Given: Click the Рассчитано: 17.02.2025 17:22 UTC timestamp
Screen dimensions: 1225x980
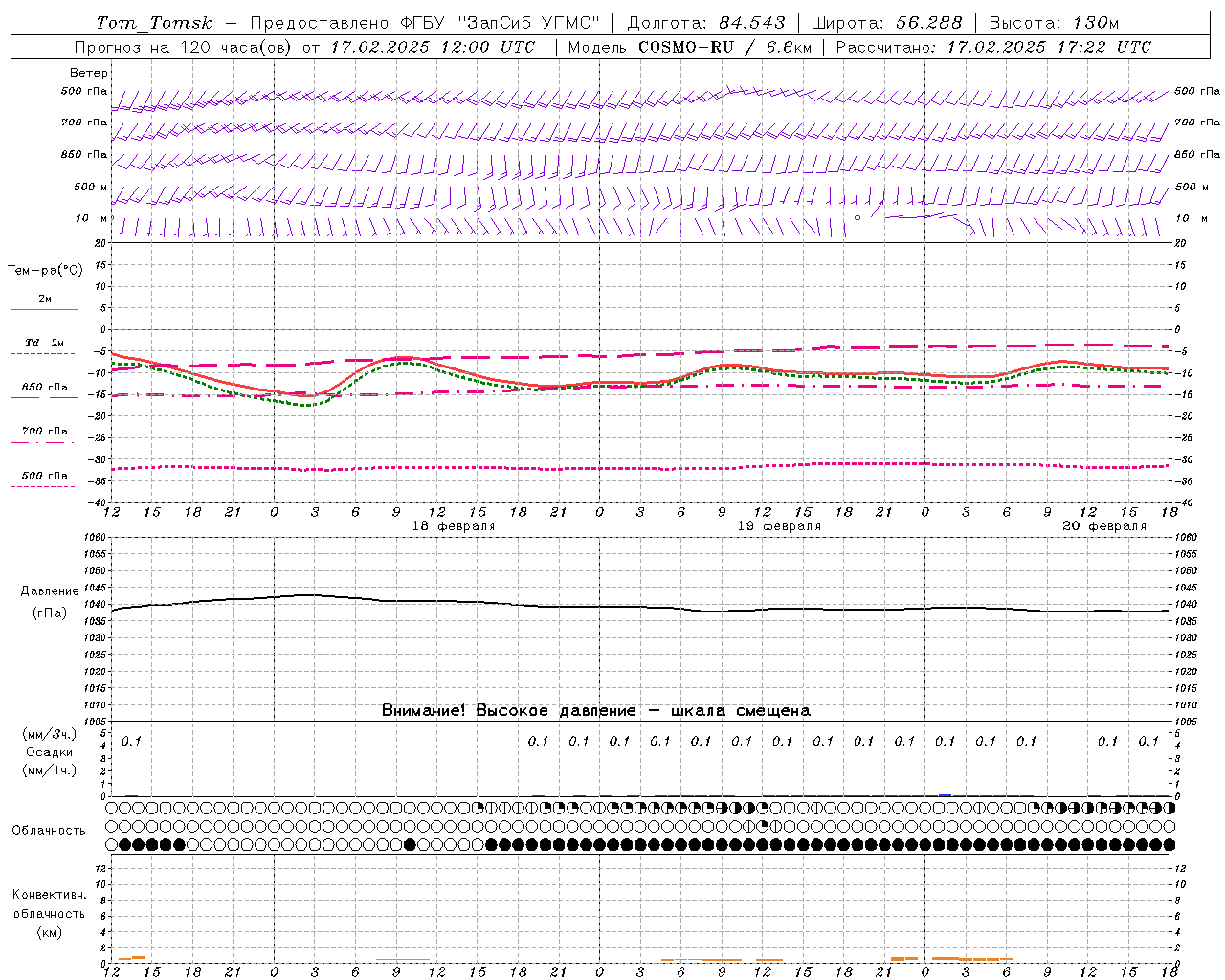Looking at the screenshot, I should point(993,47).
